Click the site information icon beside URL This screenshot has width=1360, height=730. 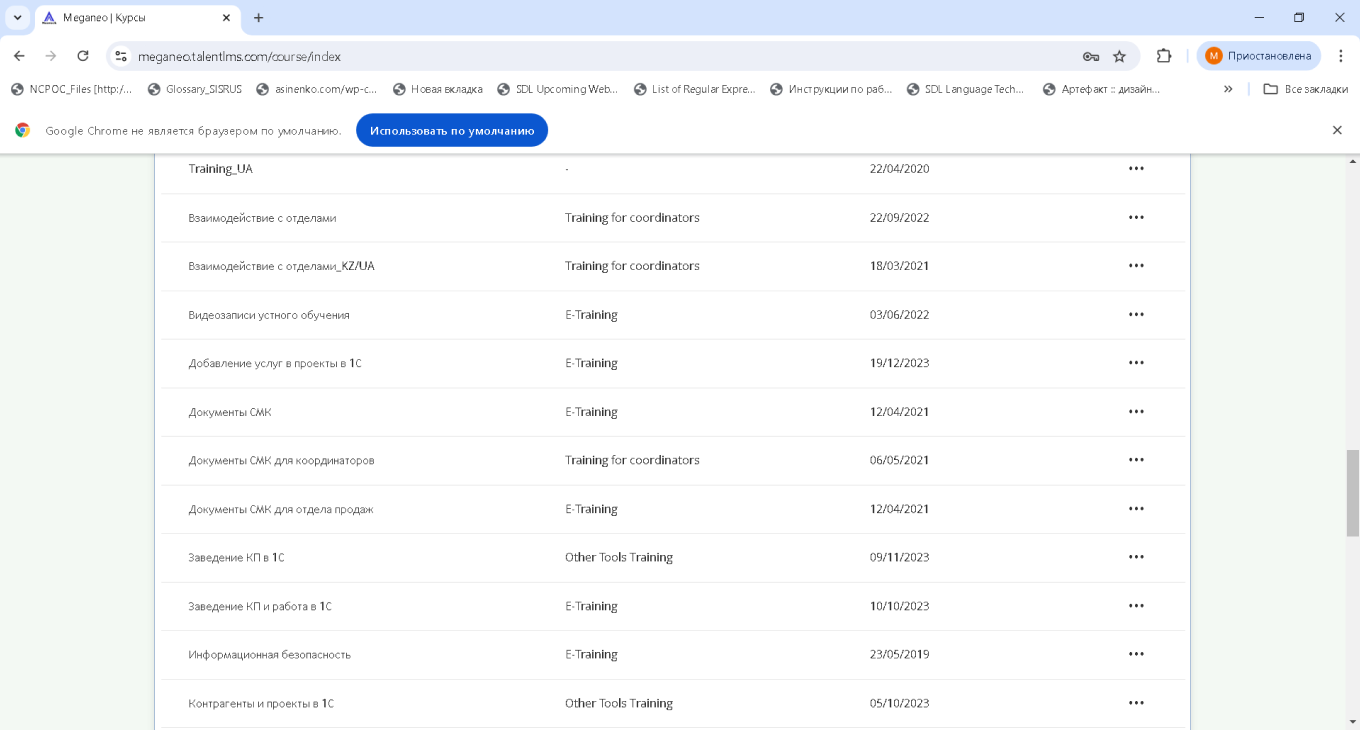(121, 56)
